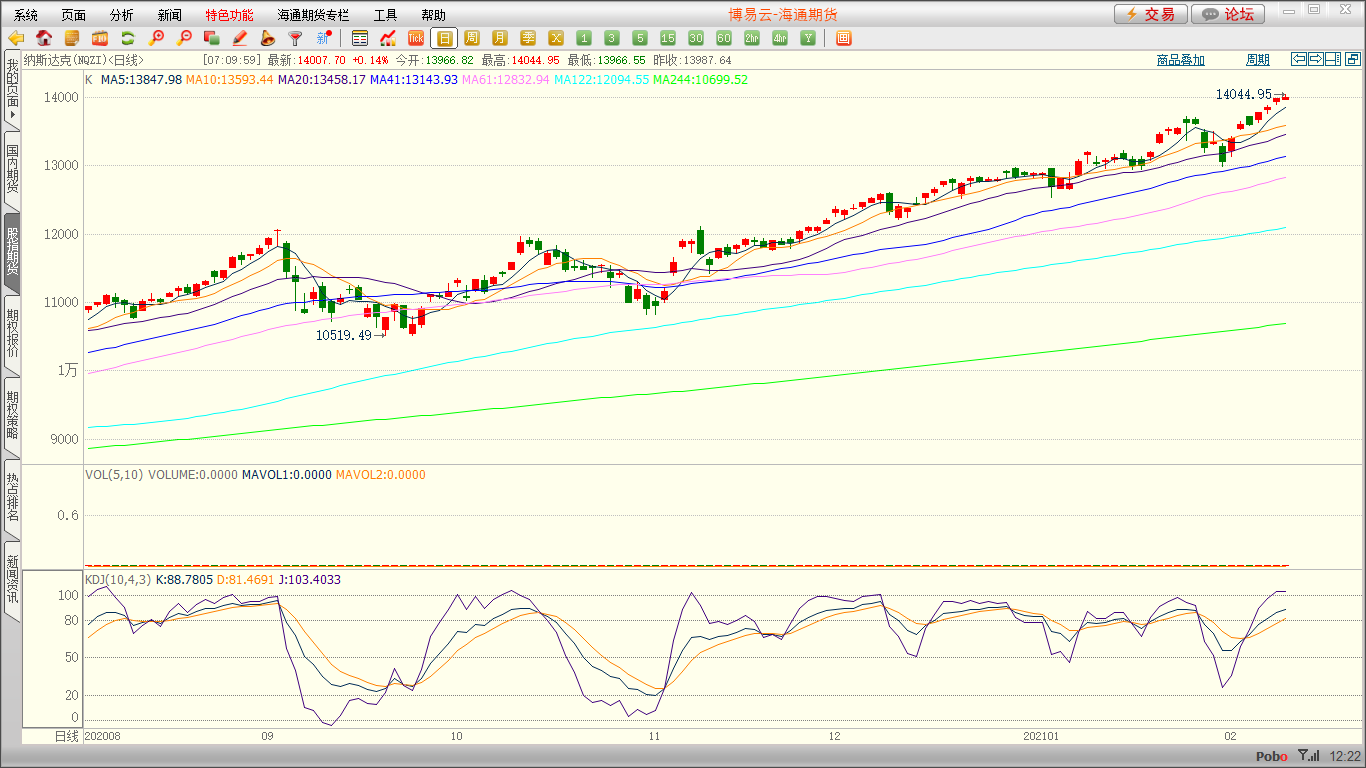
Task: Open the trend chart icon
Action: point(388,38)
